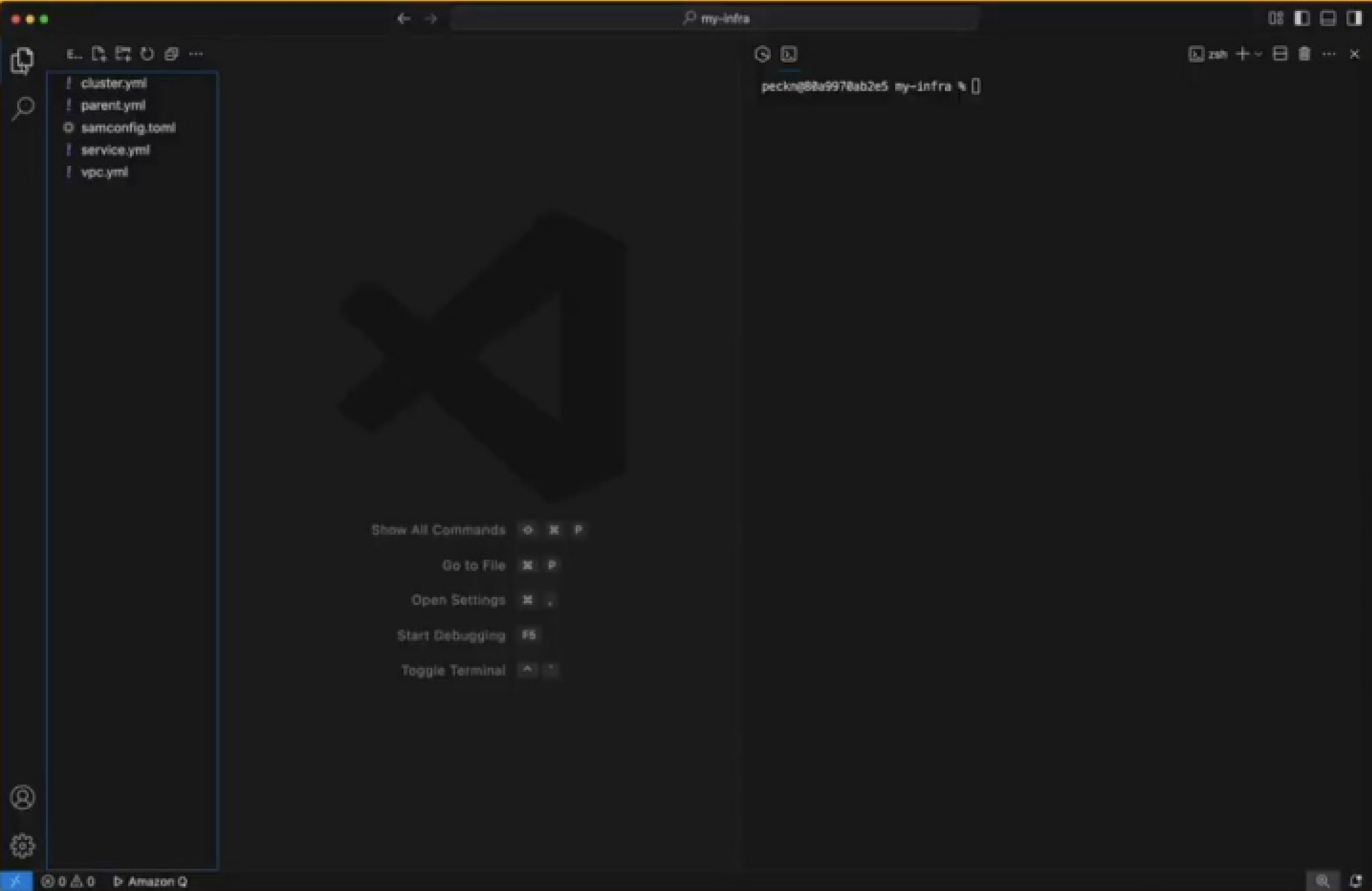This screenshot has height=891, width=1372.
Task: Toggle the primary side bar layout
Action: pyautogui.click(x=1302, y=18)
